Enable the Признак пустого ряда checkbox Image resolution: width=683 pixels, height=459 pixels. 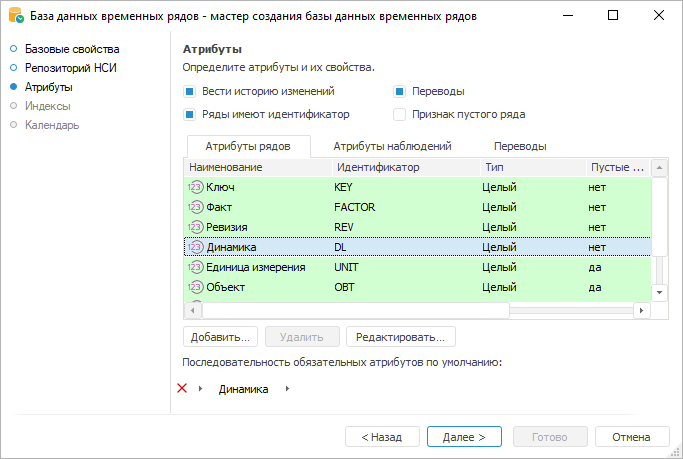point(401,114)
